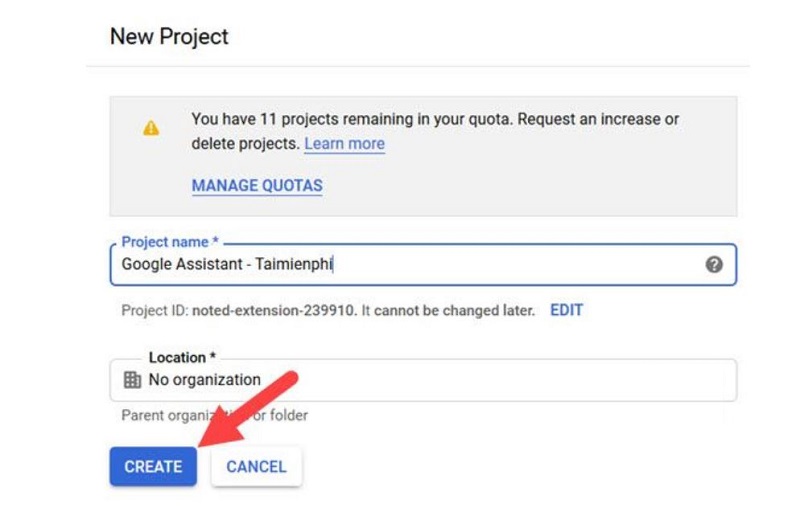
Task: Click the yellow warning triangle icon
Action: tap(151, 128)
